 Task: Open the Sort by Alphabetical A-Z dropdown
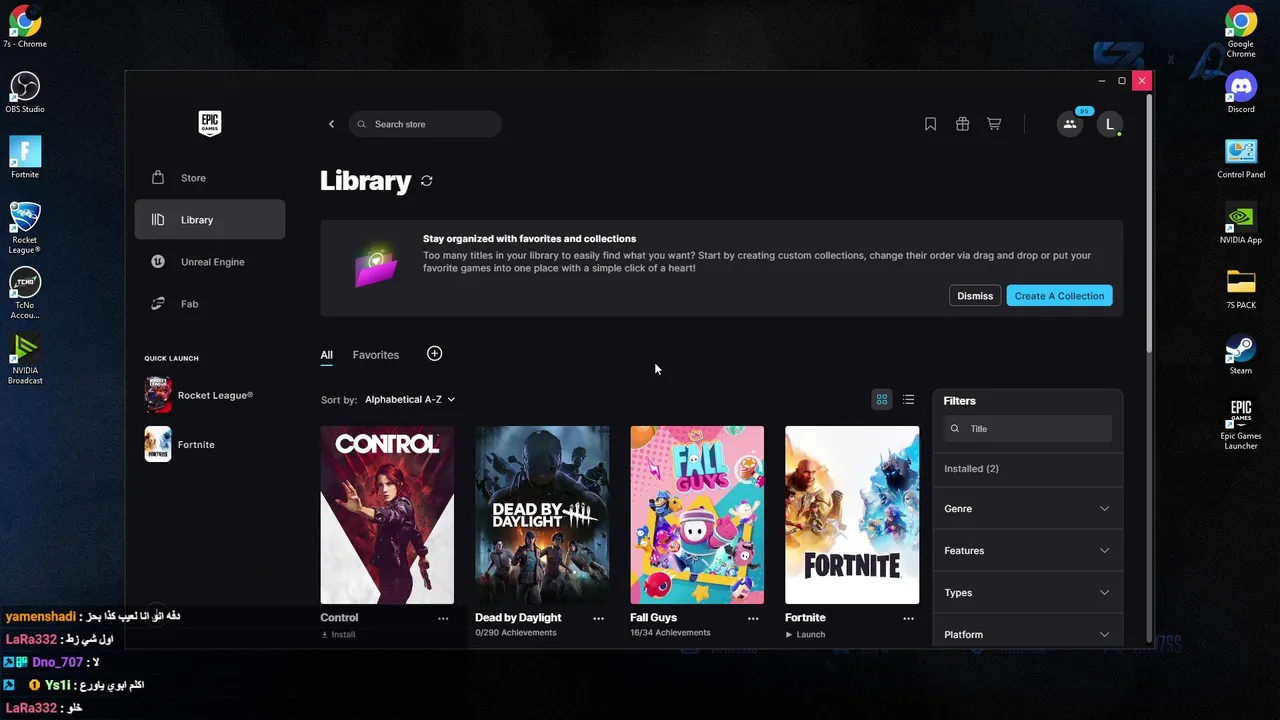point(410,399)
